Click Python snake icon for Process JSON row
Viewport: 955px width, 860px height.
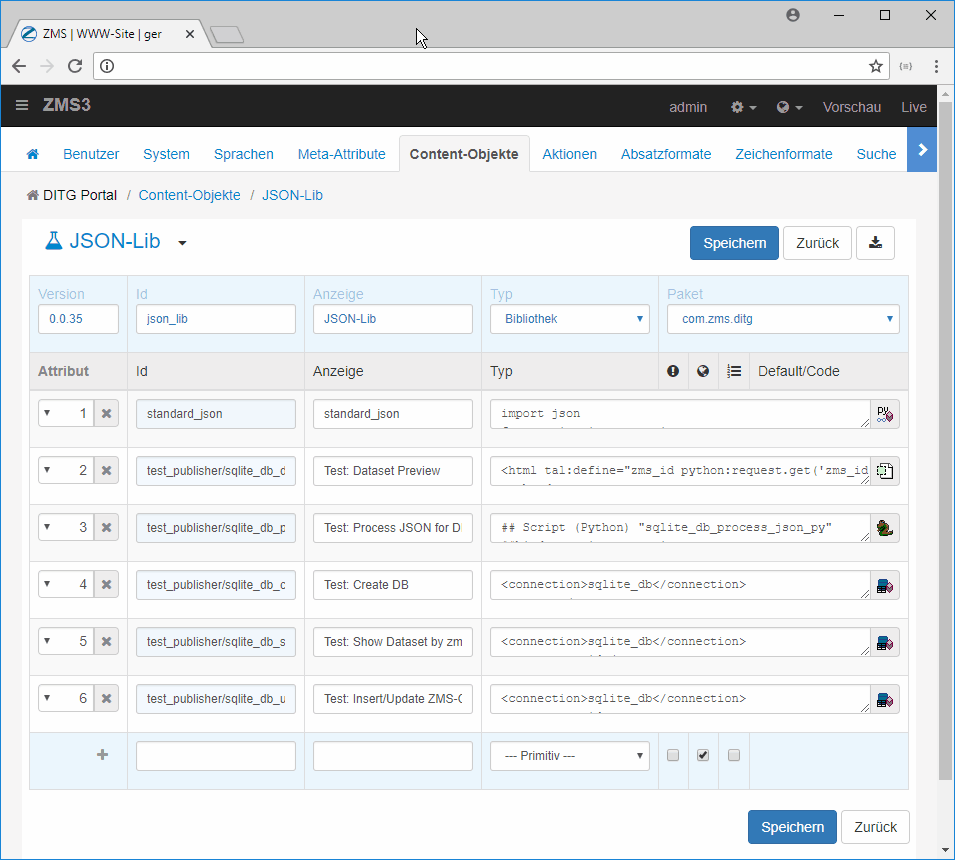click(x=885, y=528)
